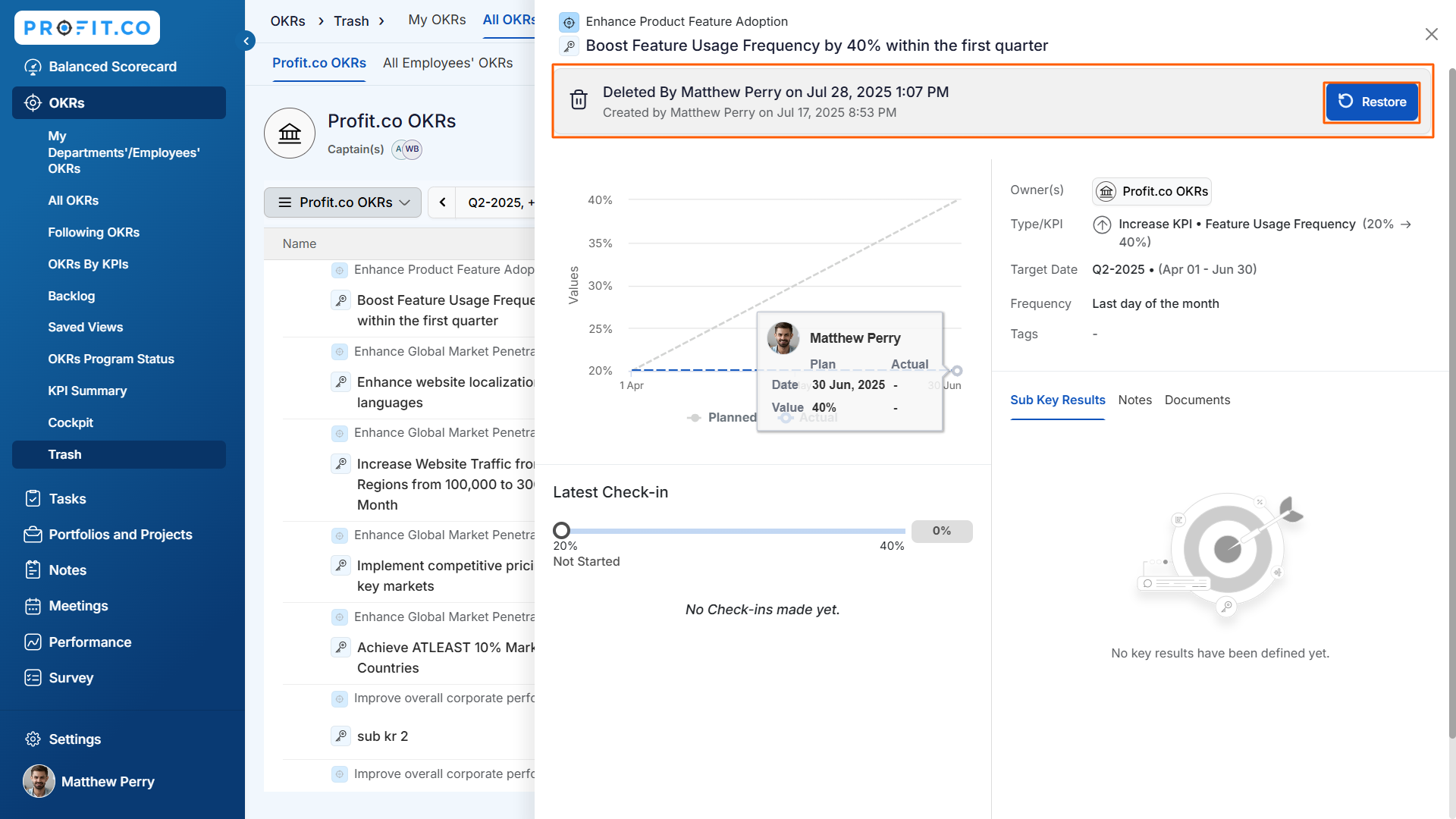
Task: Switch to Documents tab
Action: click(x=1197, y=400)
